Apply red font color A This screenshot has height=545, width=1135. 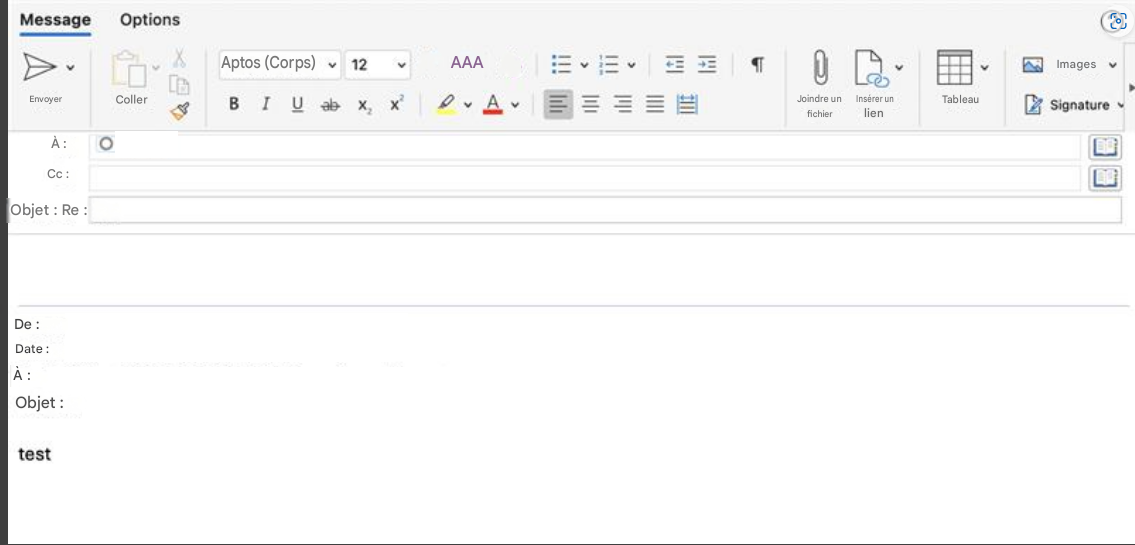[x=494, y=106]
